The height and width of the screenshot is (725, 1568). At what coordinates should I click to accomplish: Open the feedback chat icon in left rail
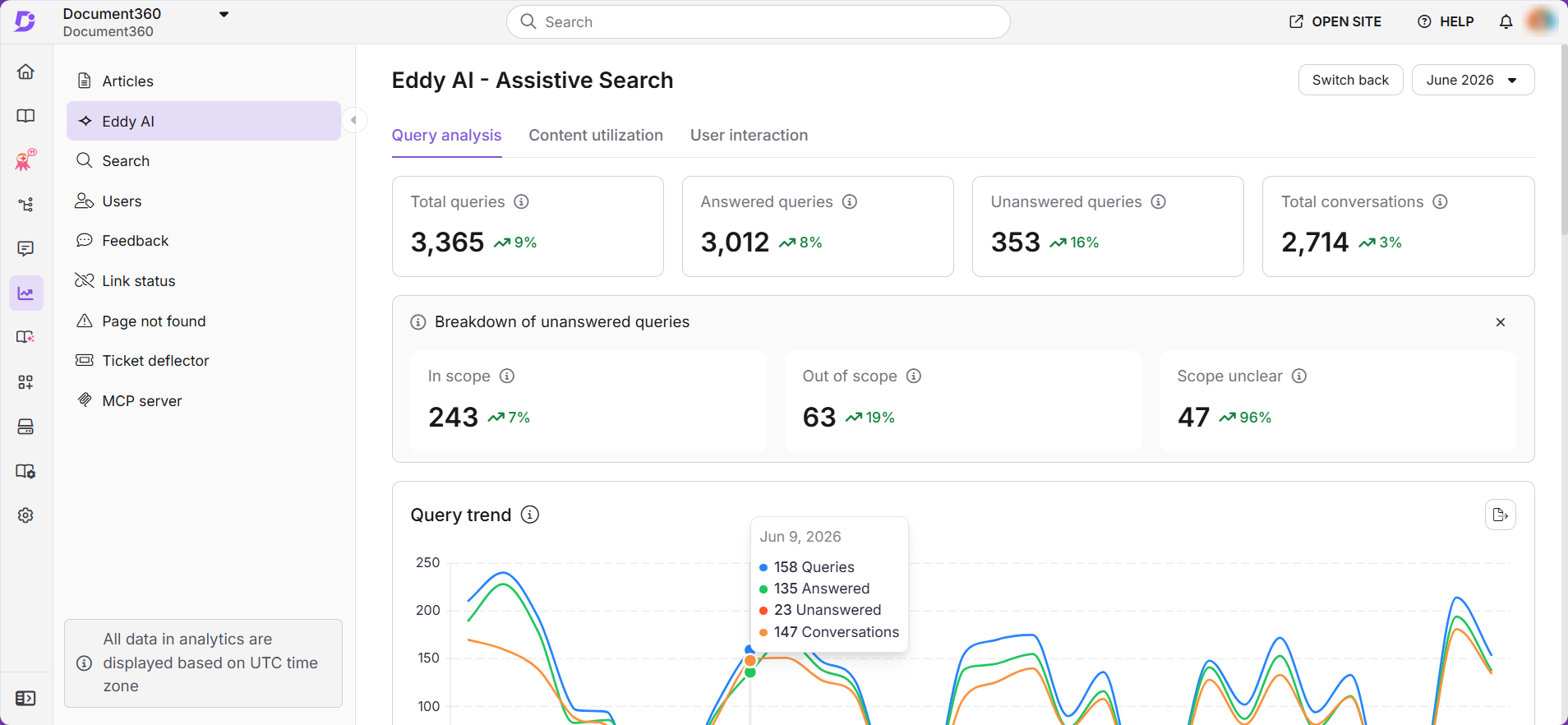coord(25,248)
